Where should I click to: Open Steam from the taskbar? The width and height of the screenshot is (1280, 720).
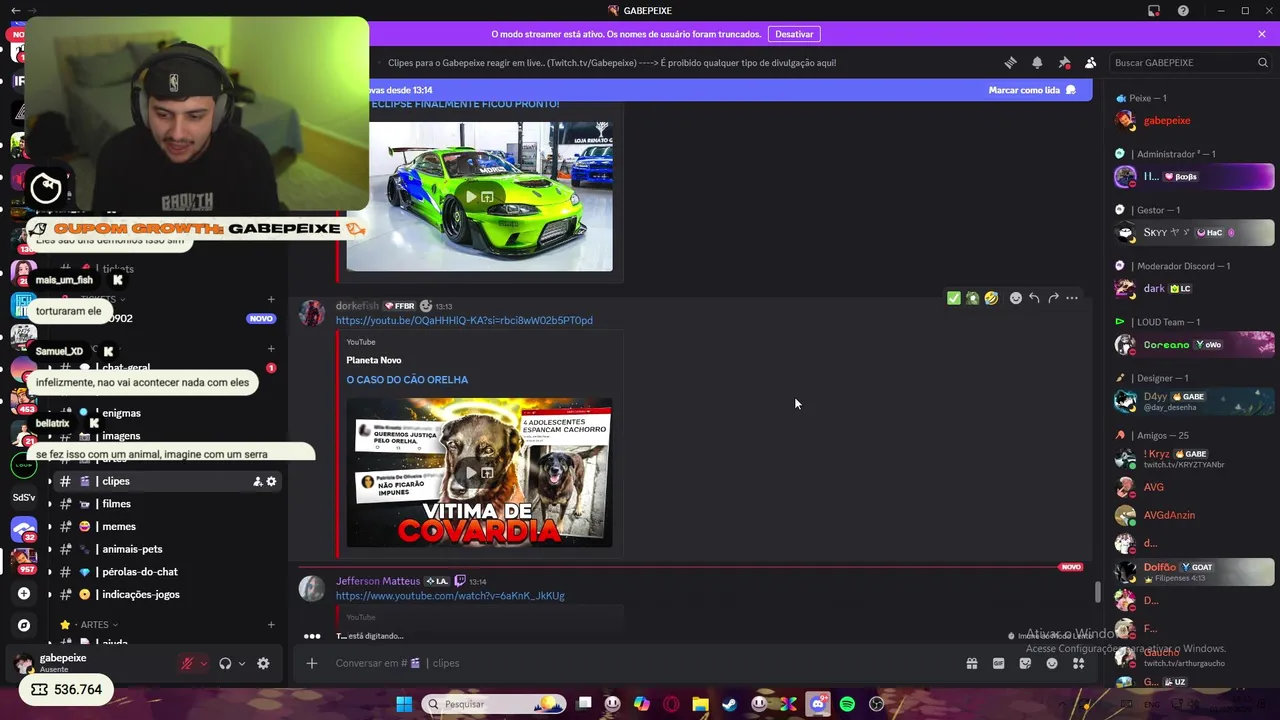[729, 704]
